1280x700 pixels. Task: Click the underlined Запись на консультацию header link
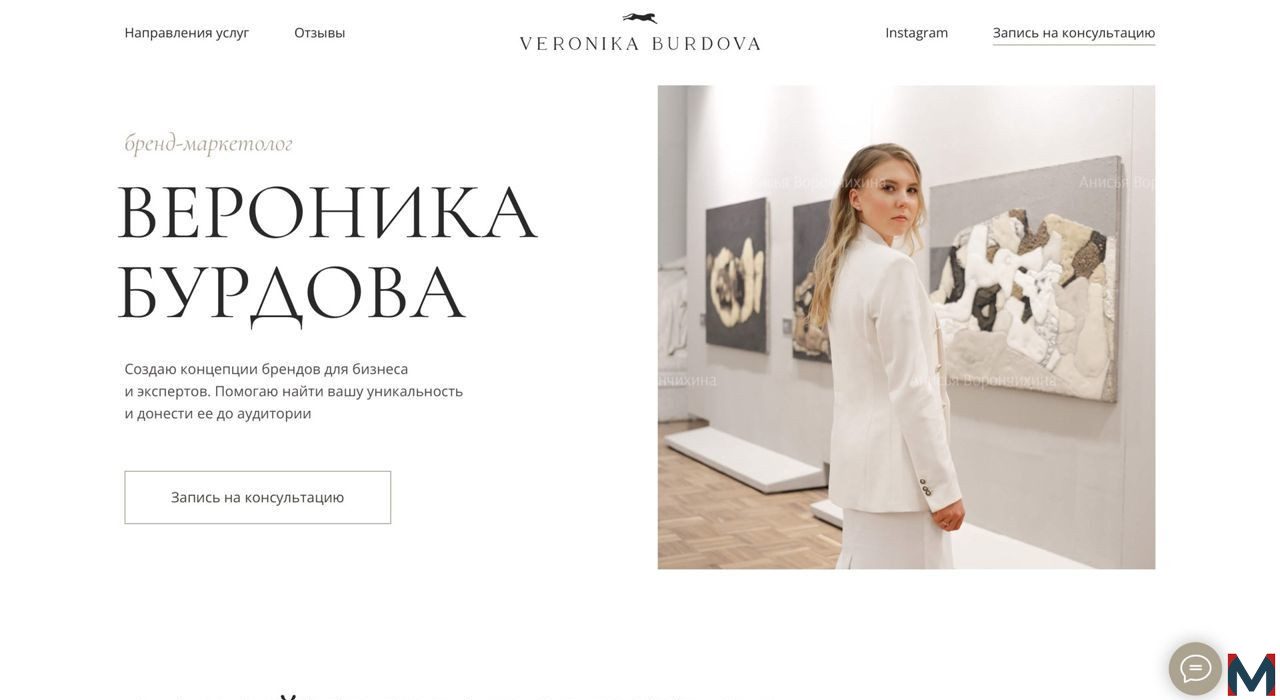[1074, 33]
